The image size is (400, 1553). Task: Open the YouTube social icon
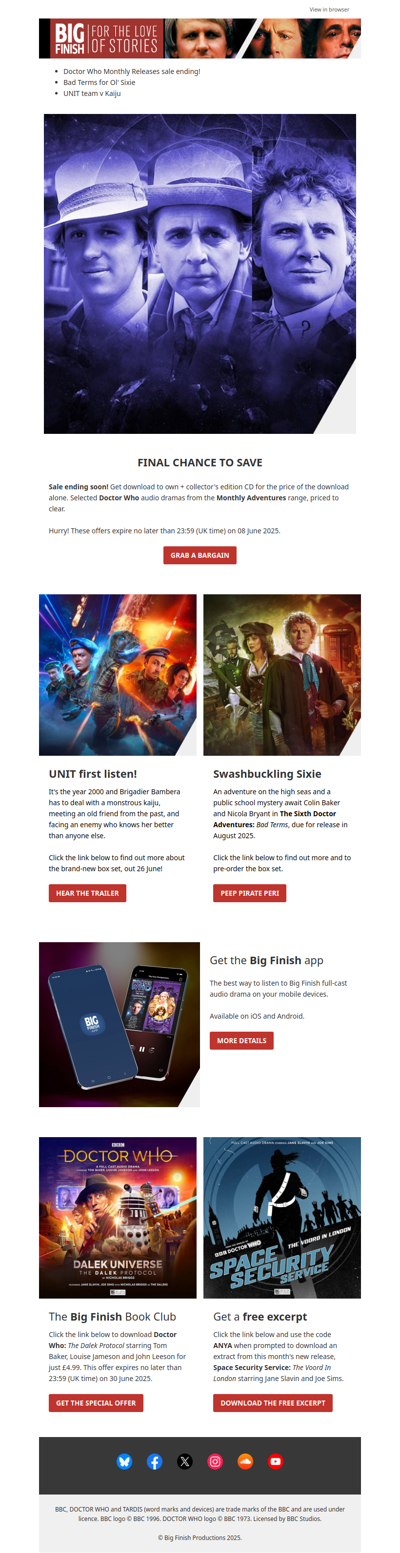[276, 1461]
